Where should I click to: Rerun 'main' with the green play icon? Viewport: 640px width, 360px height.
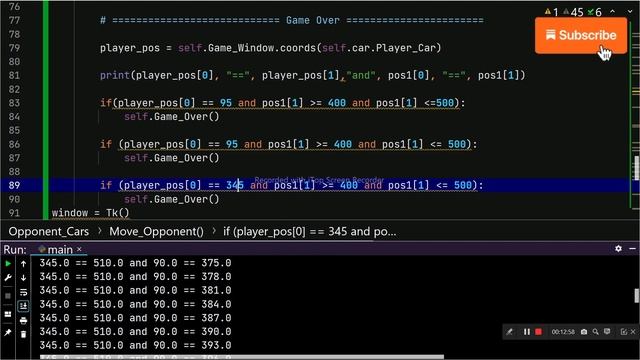(8, 264)
